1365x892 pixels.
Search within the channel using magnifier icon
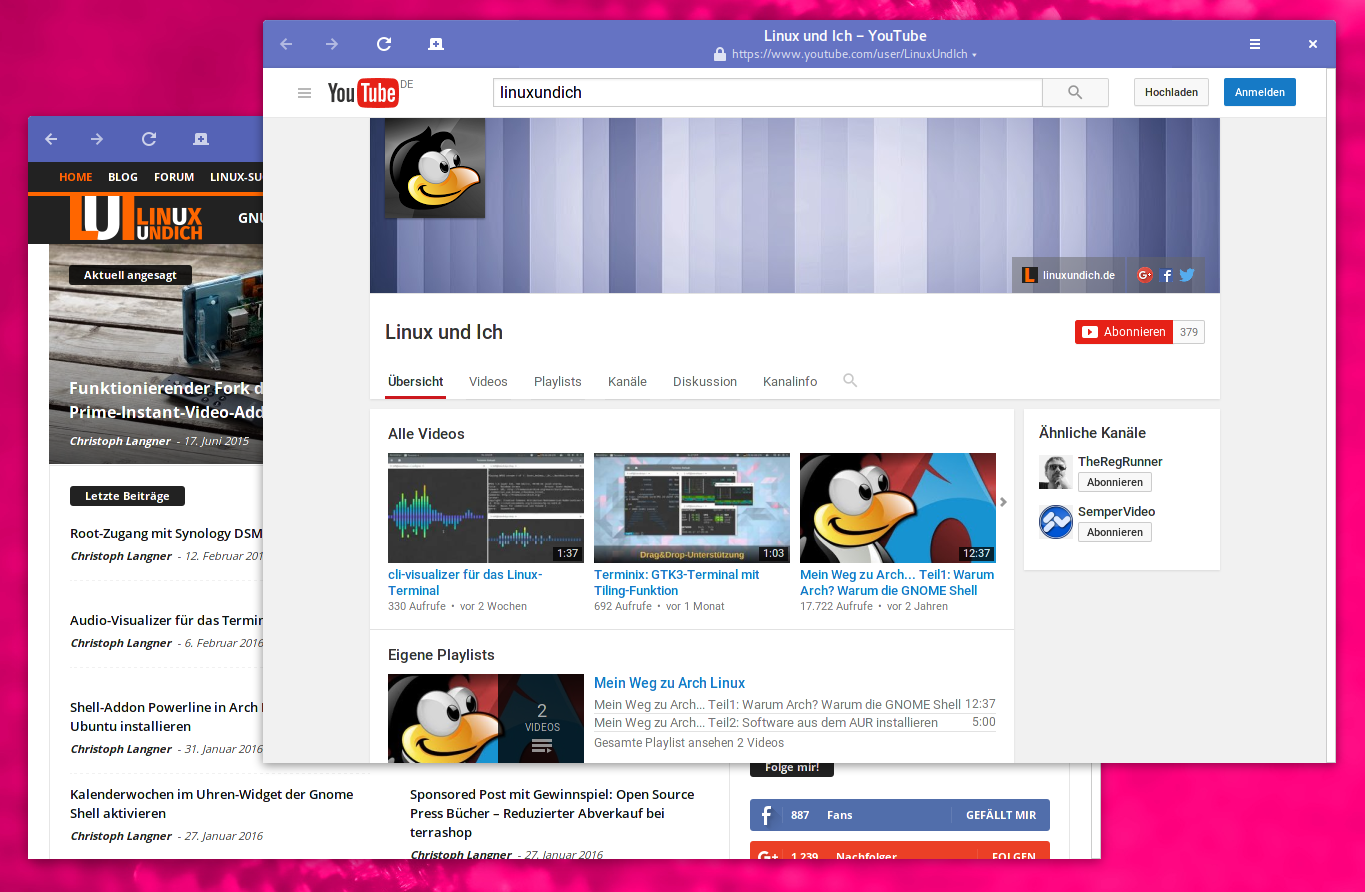point(850,381)
